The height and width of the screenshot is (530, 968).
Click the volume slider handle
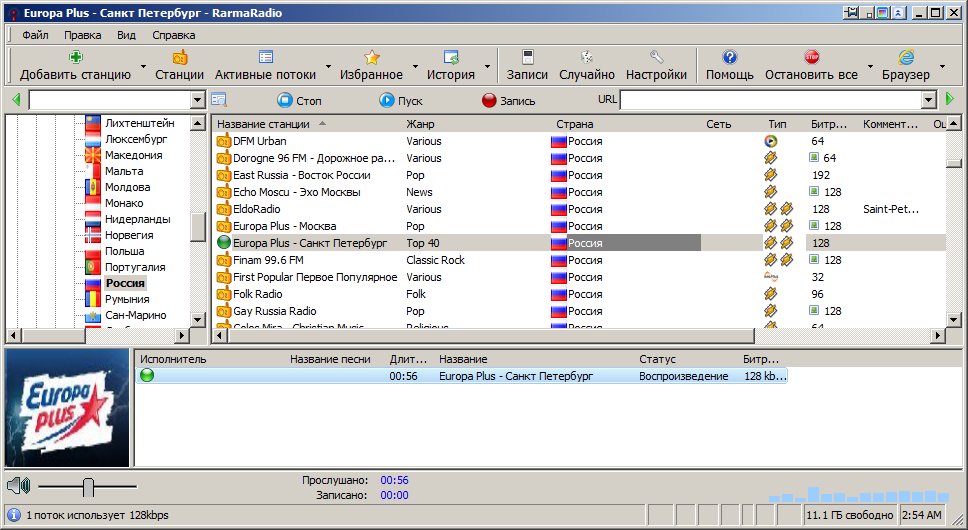tap(88, 487)
